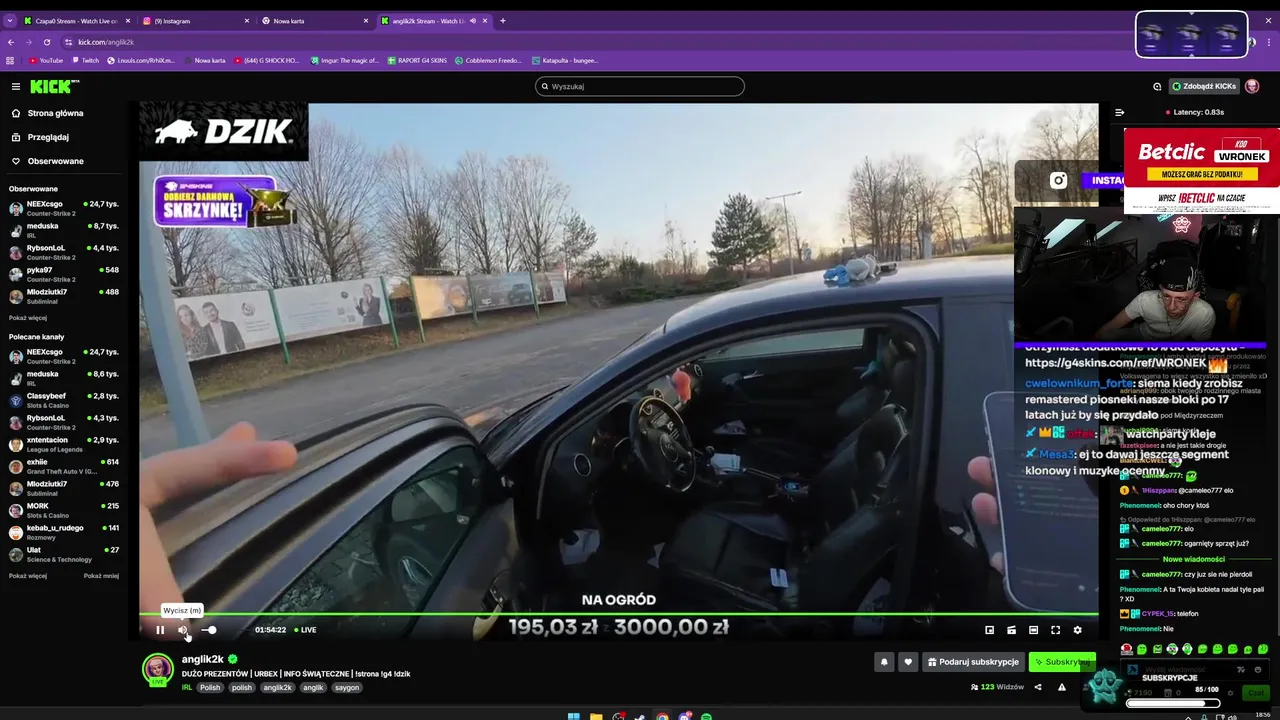Open a new browser tab

coord(503,21)
